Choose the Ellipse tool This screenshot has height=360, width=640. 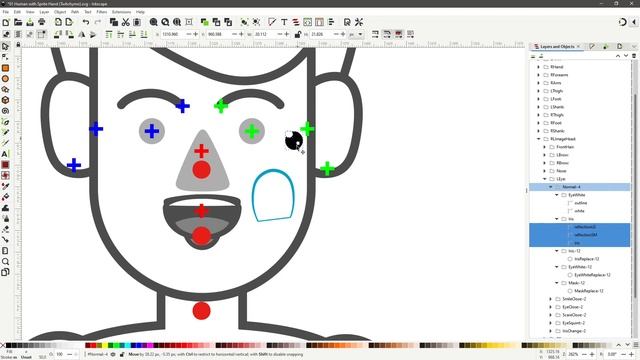click(5, 79)
